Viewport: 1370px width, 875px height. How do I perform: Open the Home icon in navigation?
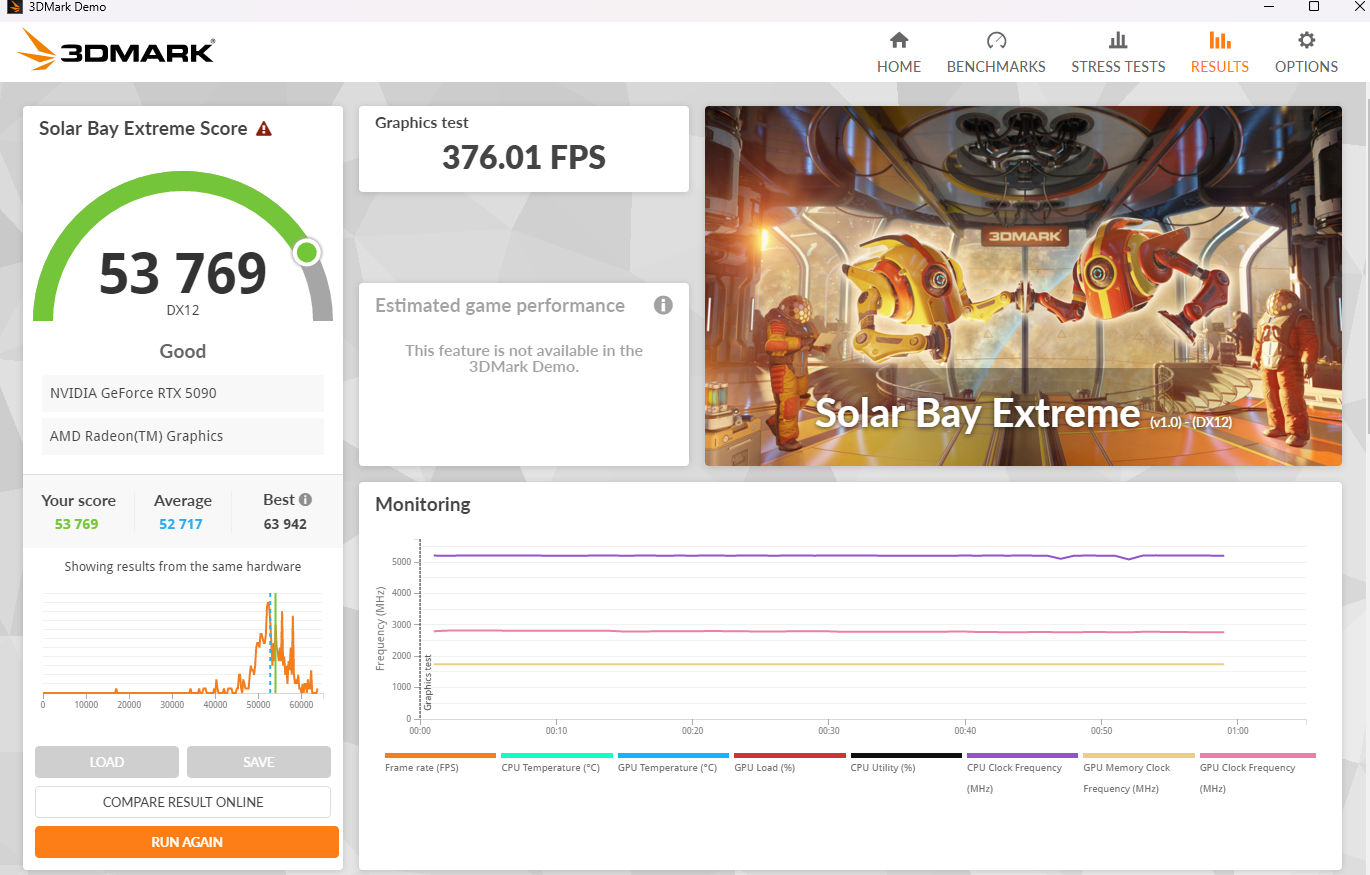tap(899, 40)
